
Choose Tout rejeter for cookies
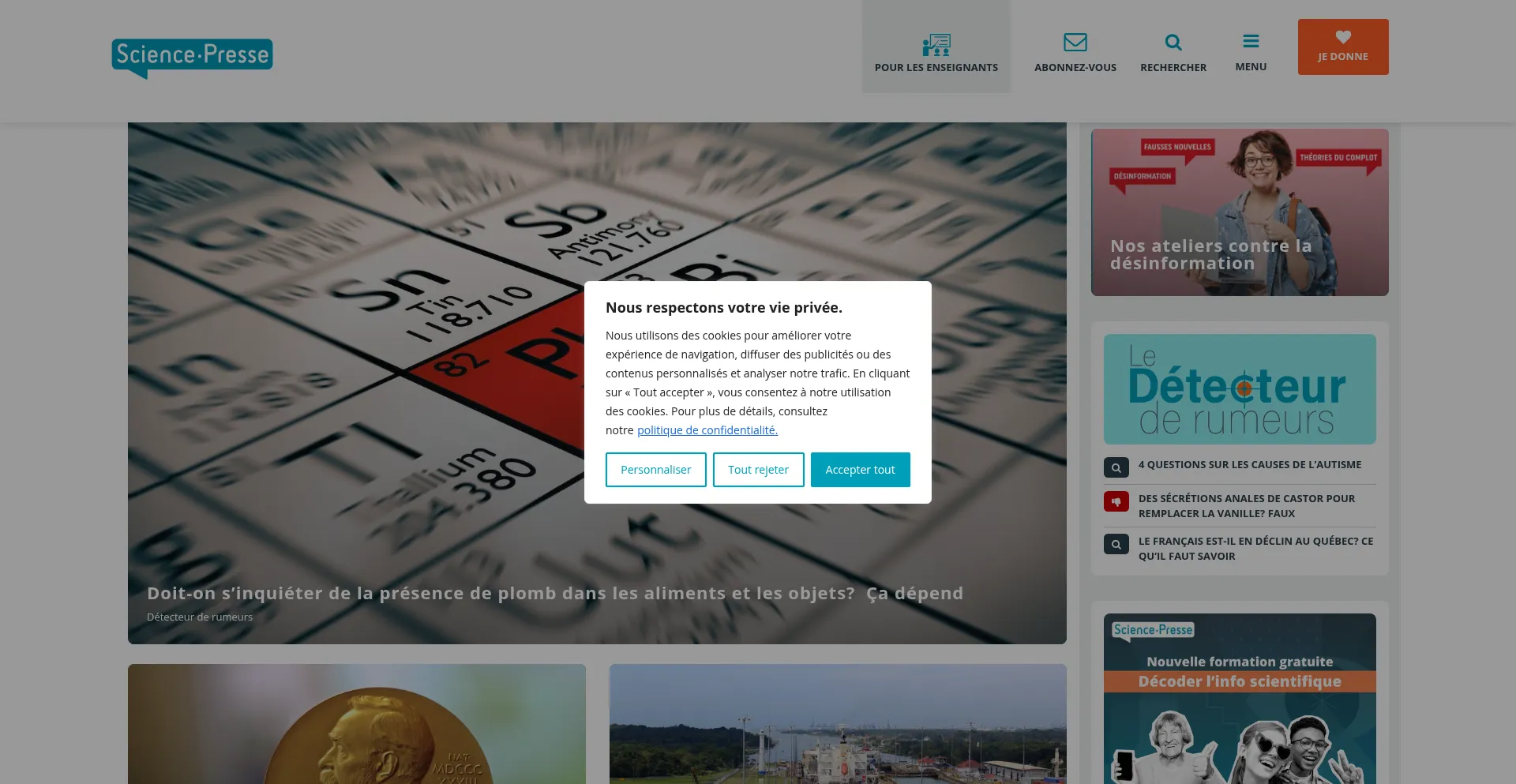tap(758, 470)
